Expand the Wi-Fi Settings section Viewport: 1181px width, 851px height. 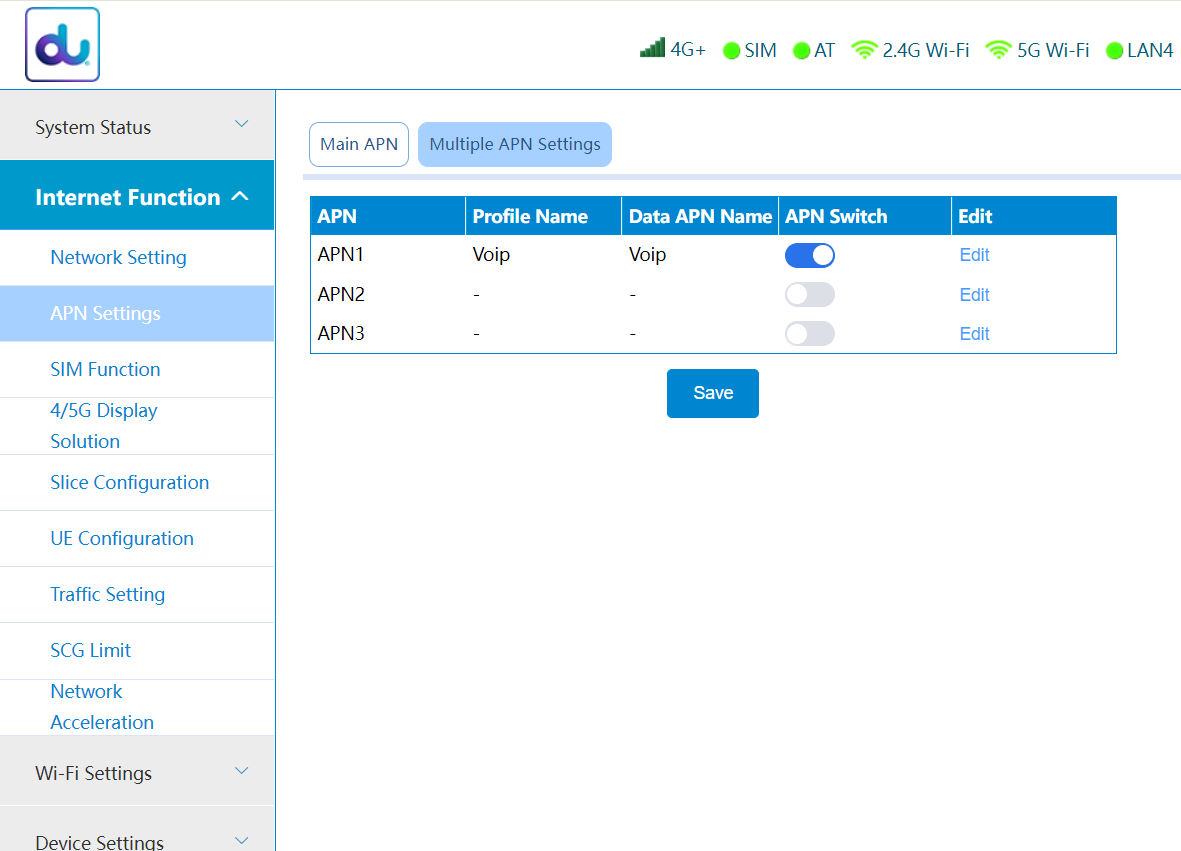pos(137,773)
